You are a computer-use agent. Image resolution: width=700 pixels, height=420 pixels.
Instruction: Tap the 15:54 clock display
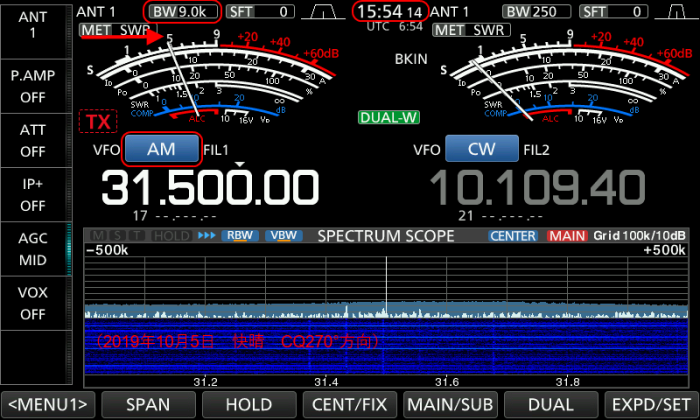click(x=390, y=12)
